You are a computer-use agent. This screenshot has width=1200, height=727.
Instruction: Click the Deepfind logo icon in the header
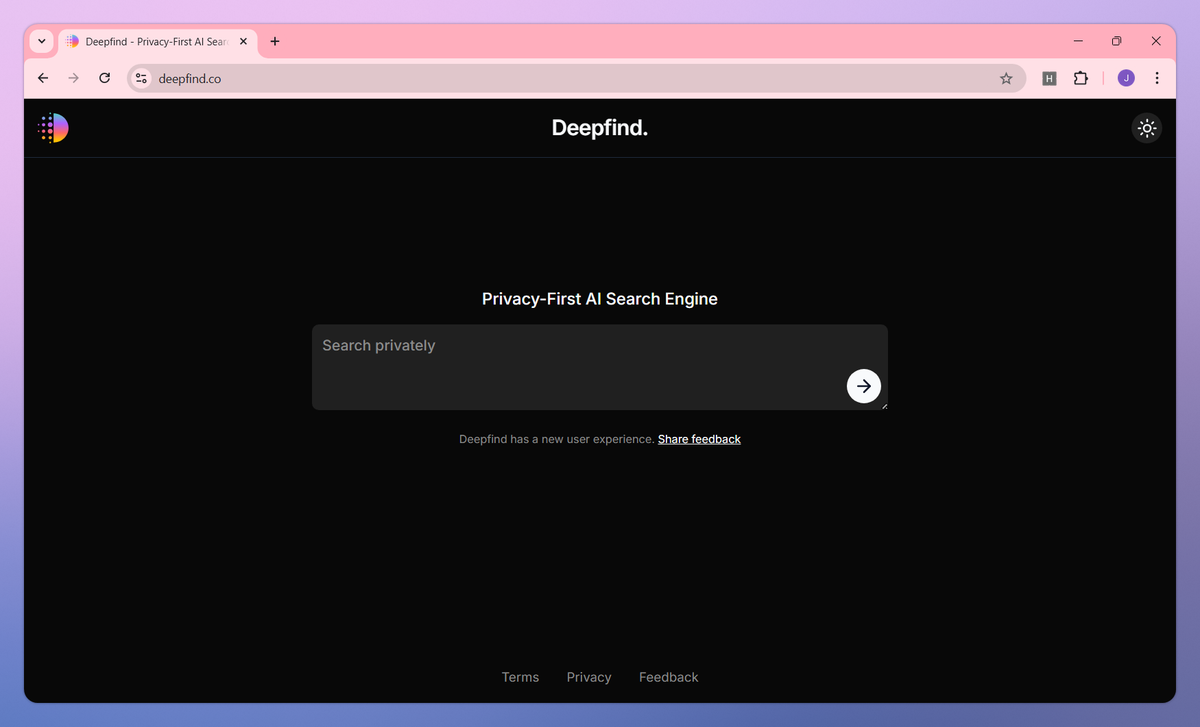[x=53, y=128]
